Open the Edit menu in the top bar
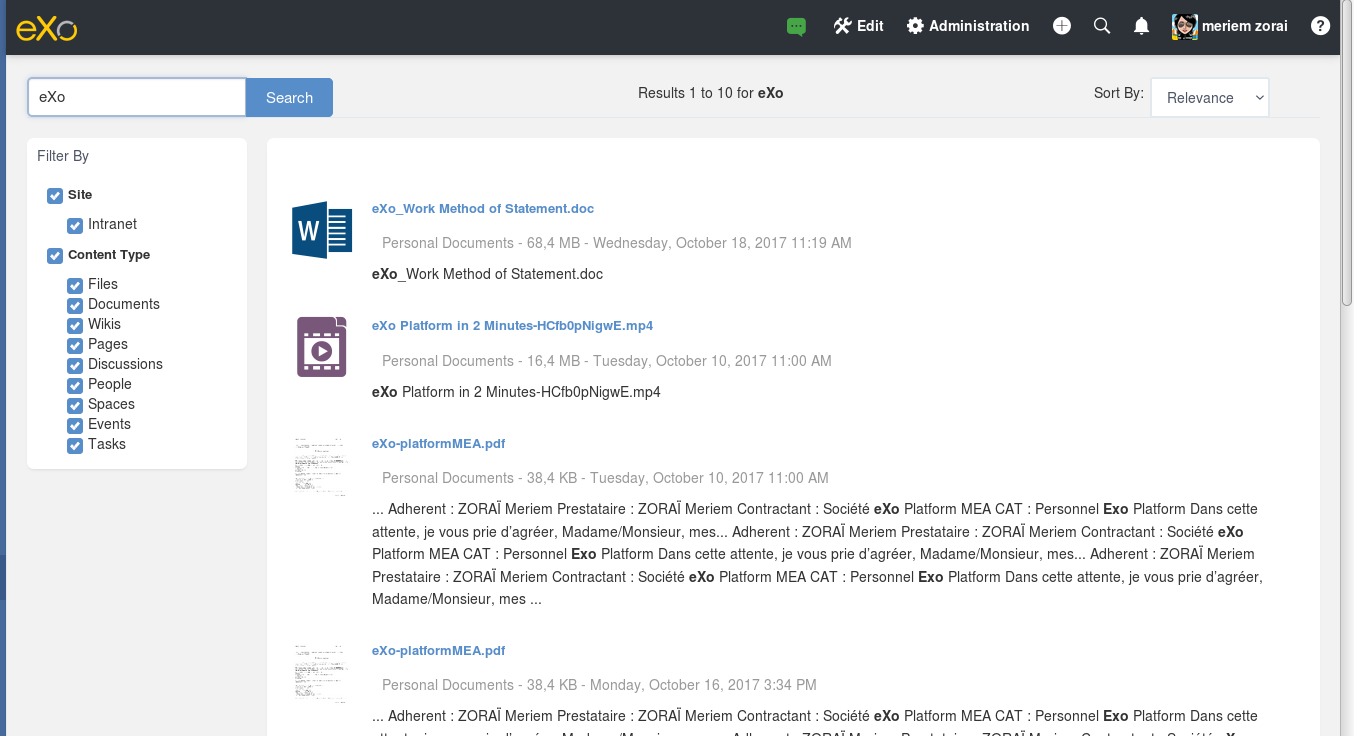Viewport: 1354px width, 736px height. pyautogui.click(x=859, y=26)
